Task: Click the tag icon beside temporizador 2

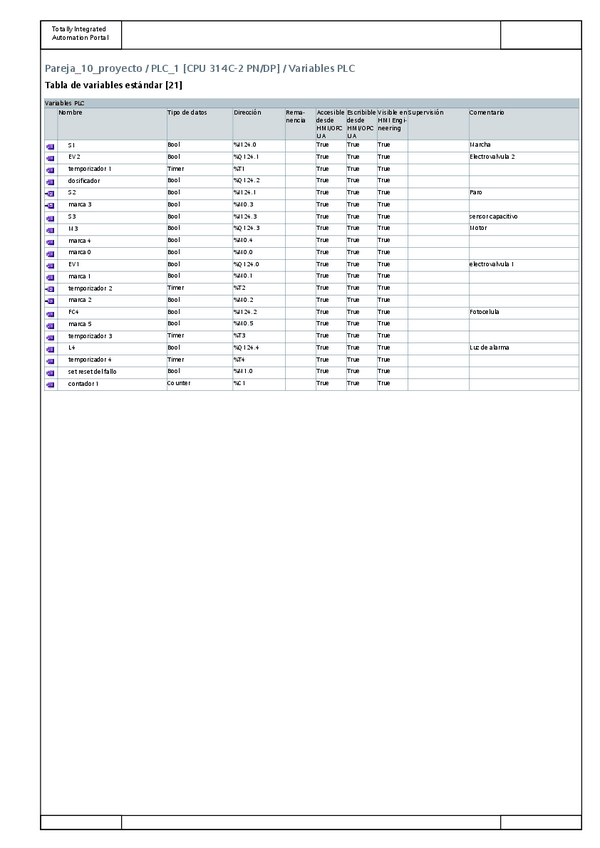Action: [50, 289]
